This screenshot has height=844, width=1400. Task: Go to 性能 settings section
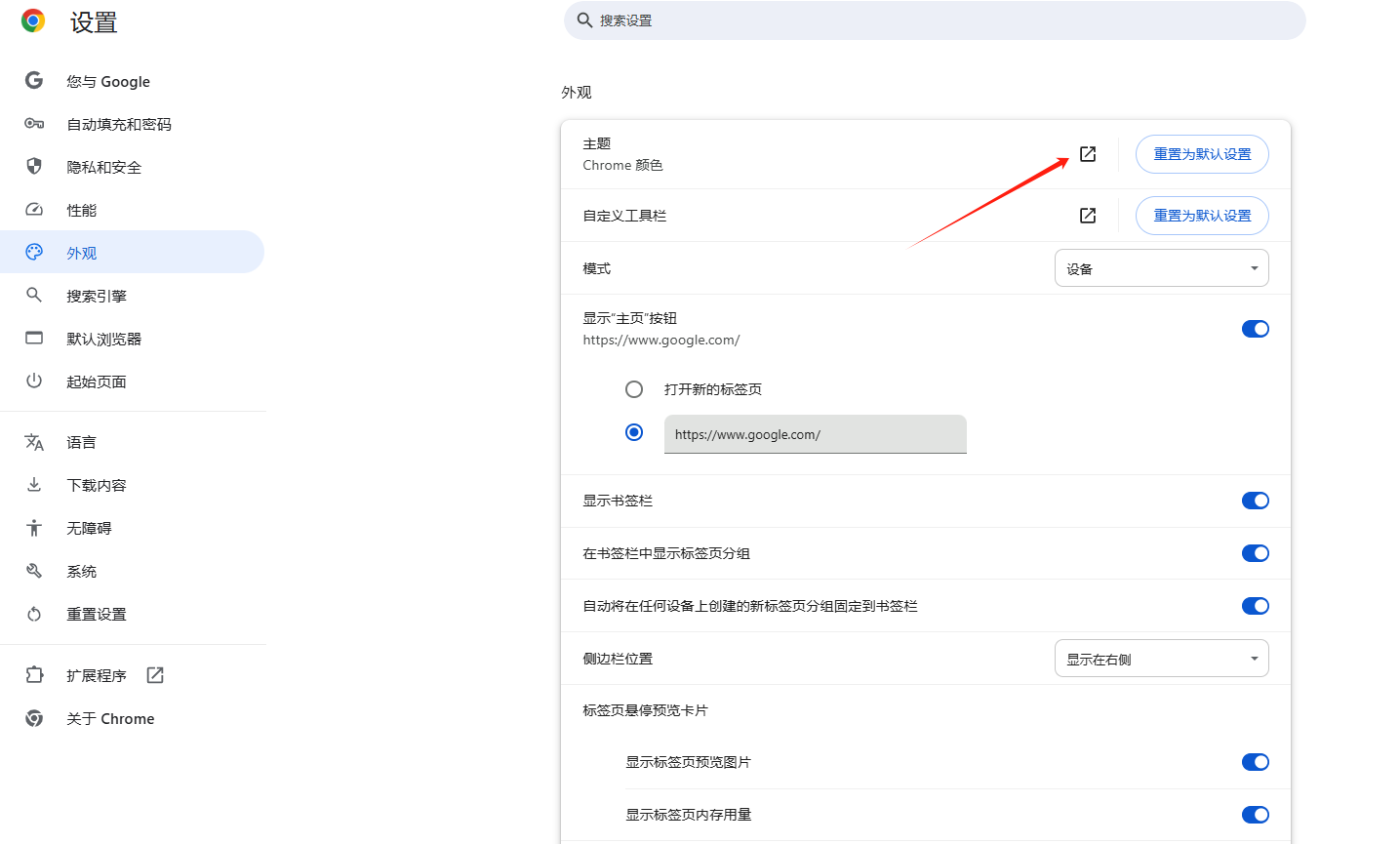click(132, 210)
